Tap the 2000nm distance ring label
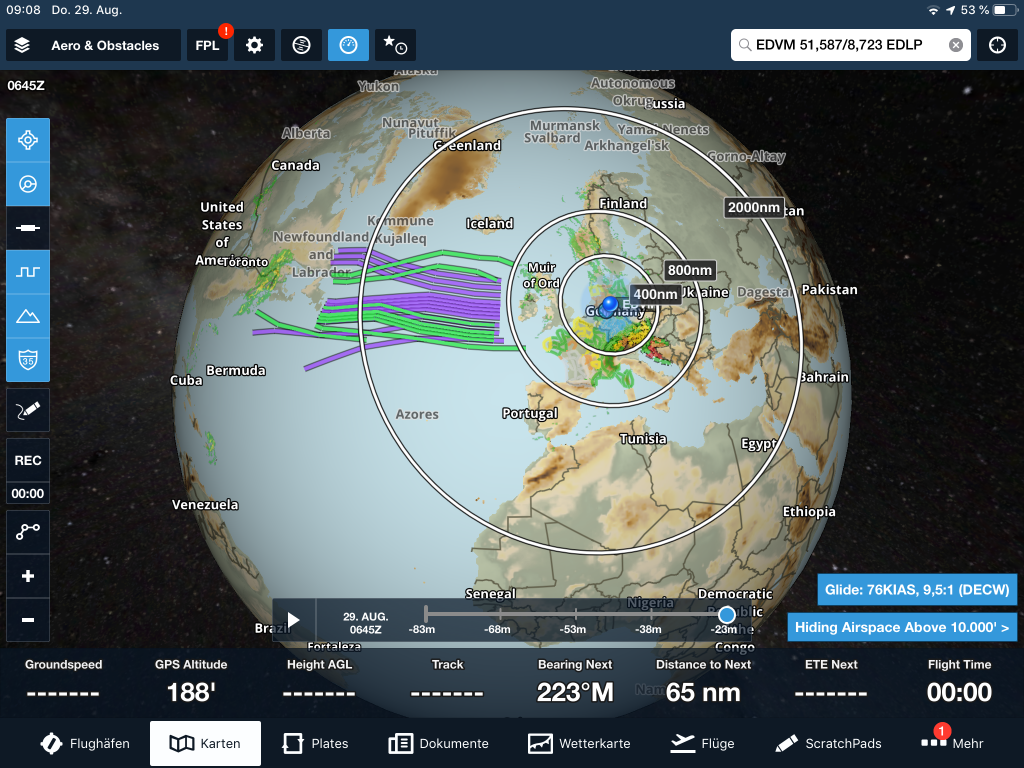 click(x=754, y=208)
